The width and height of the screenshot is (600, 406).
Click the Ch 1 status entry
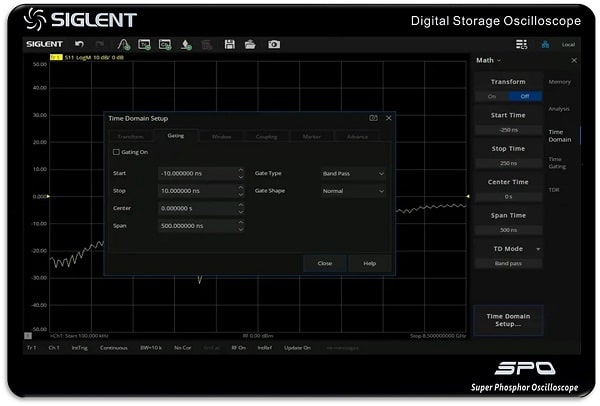click(54, 348)
